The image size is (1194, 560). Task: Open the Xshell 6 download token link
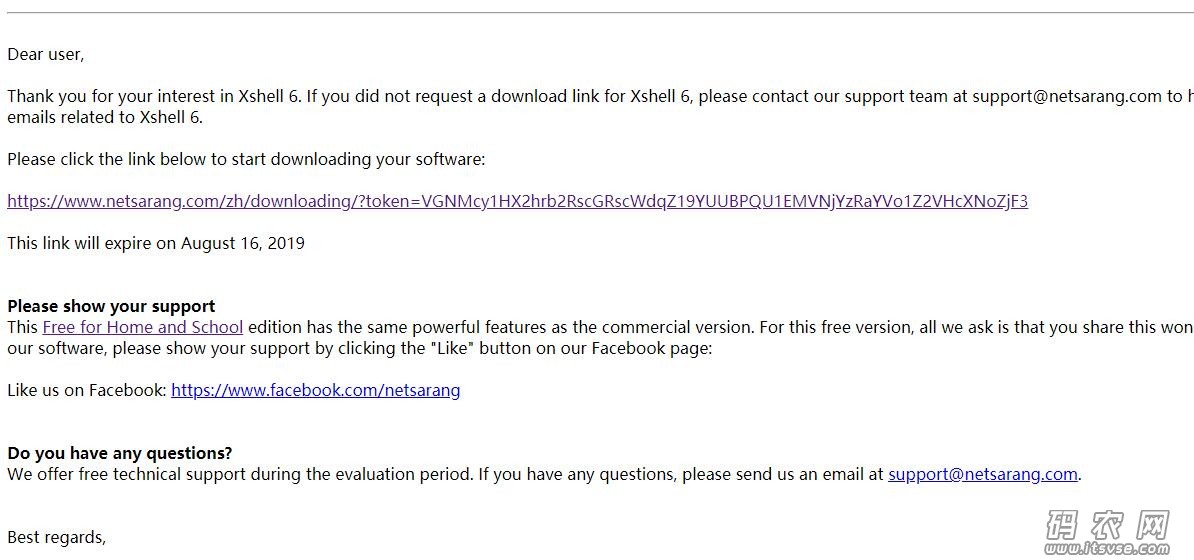(x=518, y=202)
